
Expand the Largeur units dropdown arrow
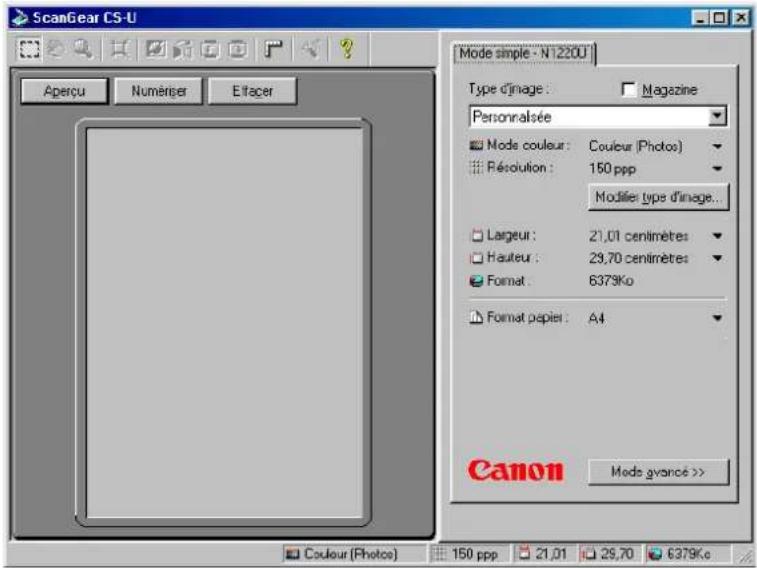(x=717, y=236)
